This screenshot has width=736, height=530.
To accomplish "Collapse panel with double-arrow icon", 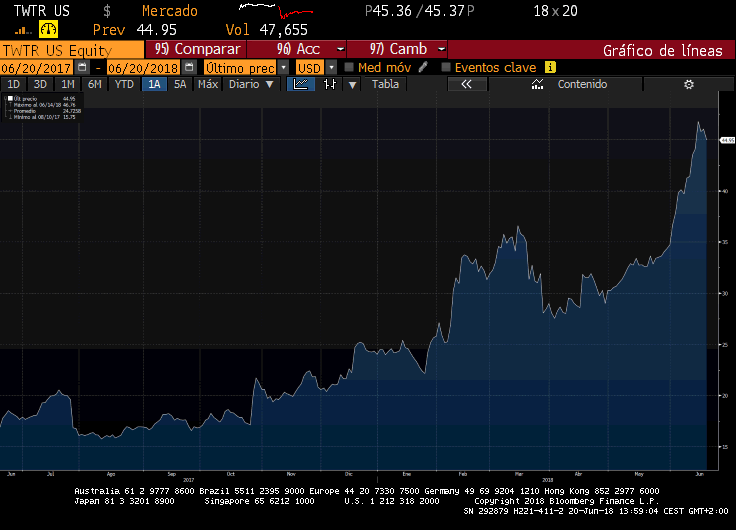I will (x=467, y=84).
